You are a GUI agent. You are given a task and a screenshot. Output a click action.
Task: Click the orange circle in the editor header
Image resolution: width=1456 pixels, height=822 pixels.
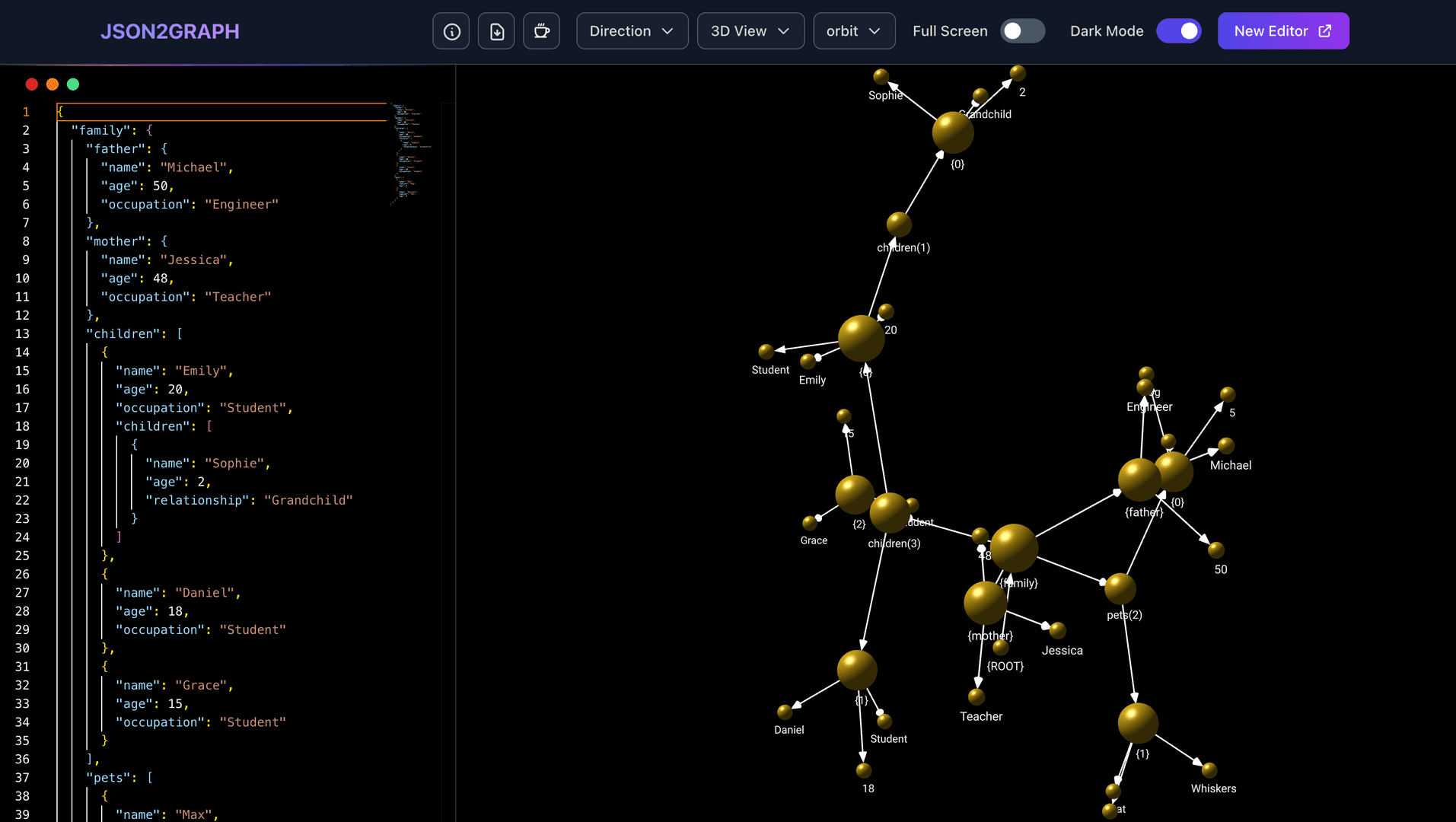(52, 84)
